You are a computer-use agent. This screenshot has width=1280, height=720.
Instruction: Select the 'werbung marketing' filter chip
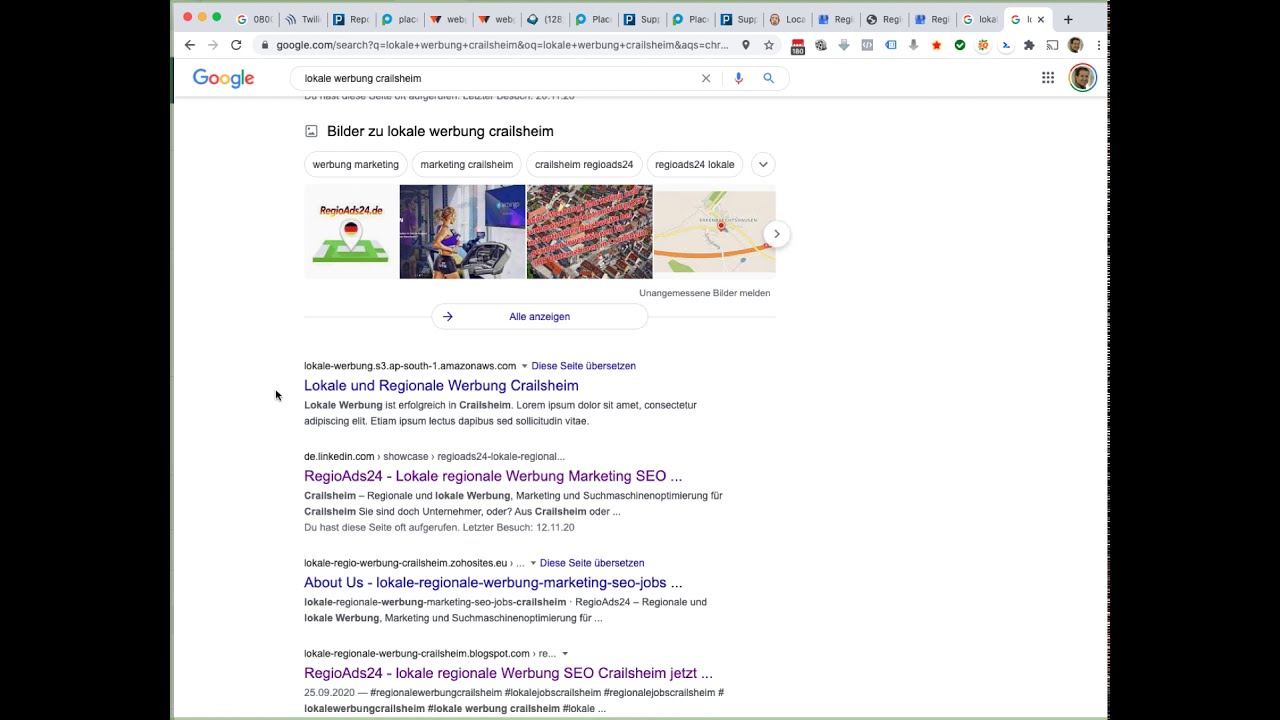click(356, 164)
